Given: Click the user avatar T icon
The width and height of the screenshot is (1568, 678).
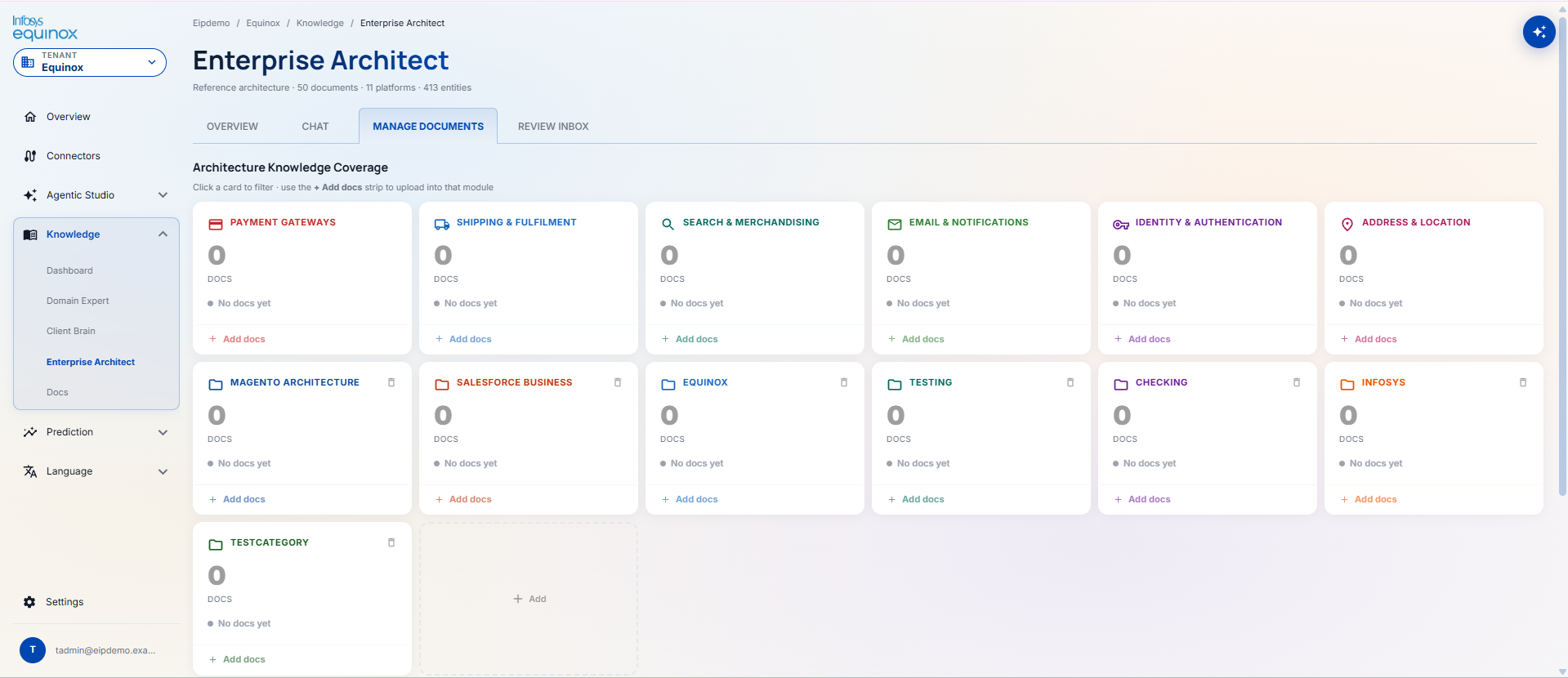Looking at the screenshot, I should coord(33,650).
